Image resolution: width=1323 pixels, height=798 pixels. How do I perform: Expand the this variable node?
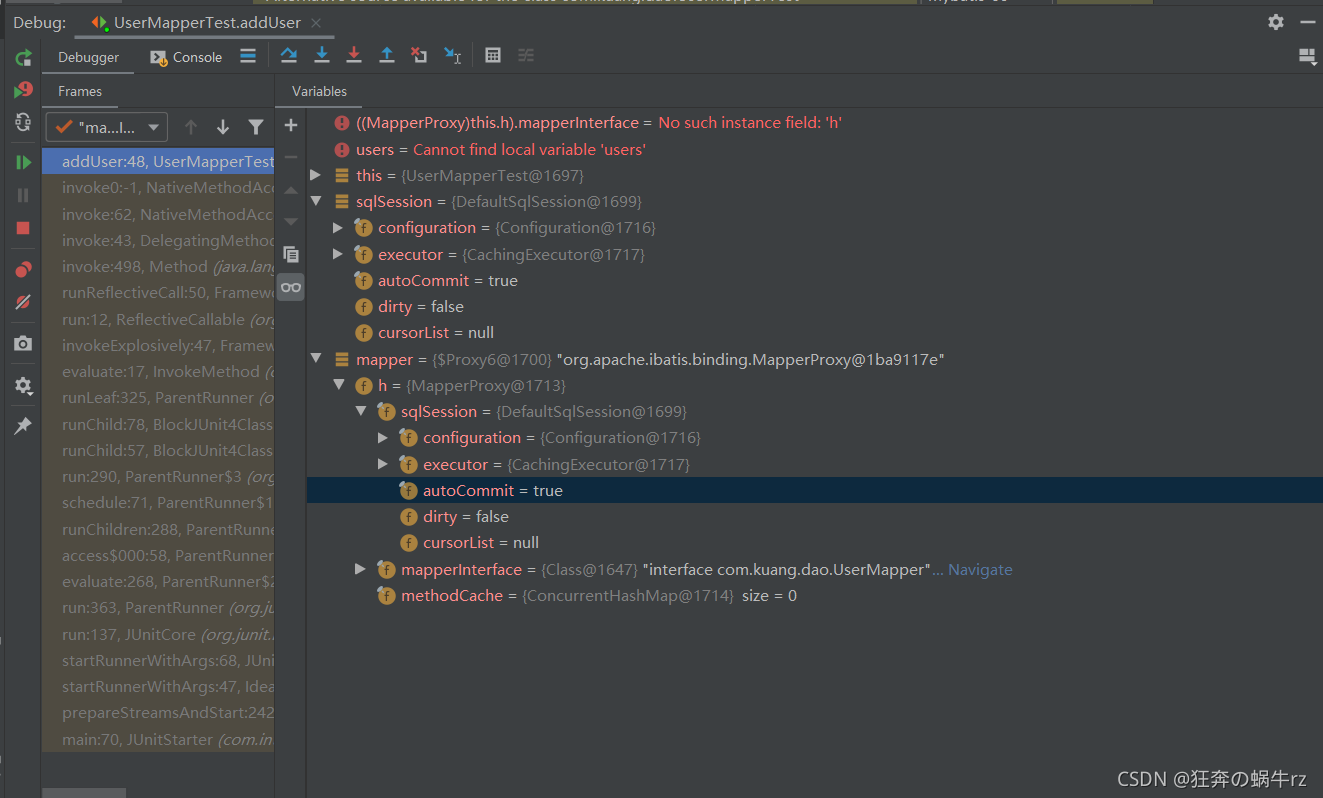tap(316, 175)
